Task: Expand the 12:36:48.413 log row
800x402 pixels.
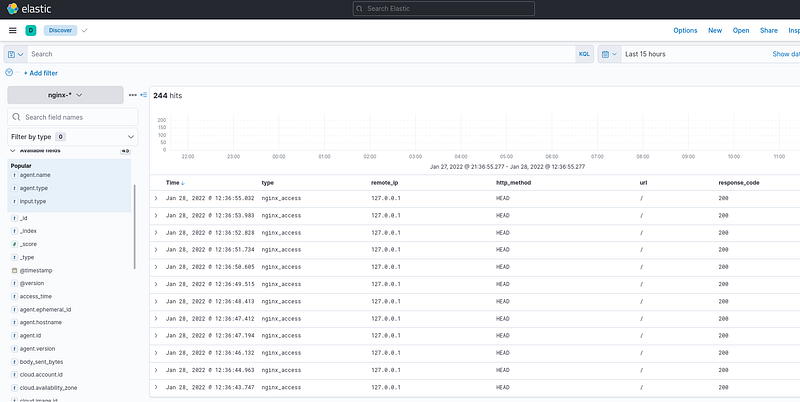Action: coord(156,302)
